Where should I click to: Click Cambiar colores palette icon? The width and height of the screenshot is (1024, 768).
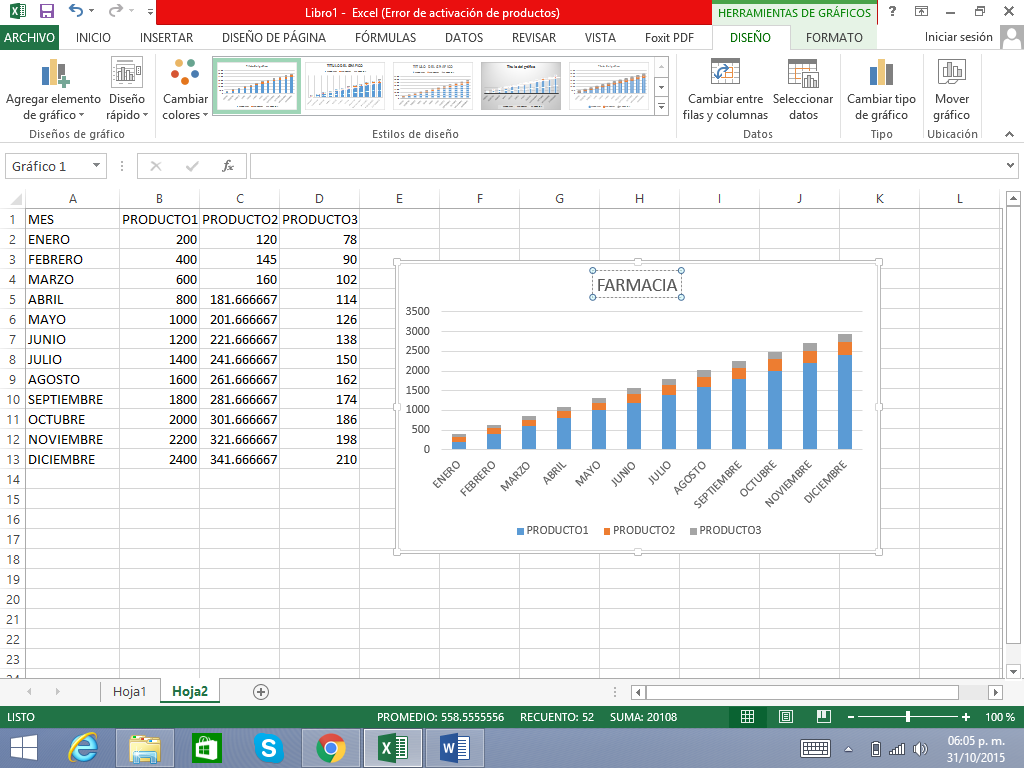pyautogui.click(x=185, y=74)
